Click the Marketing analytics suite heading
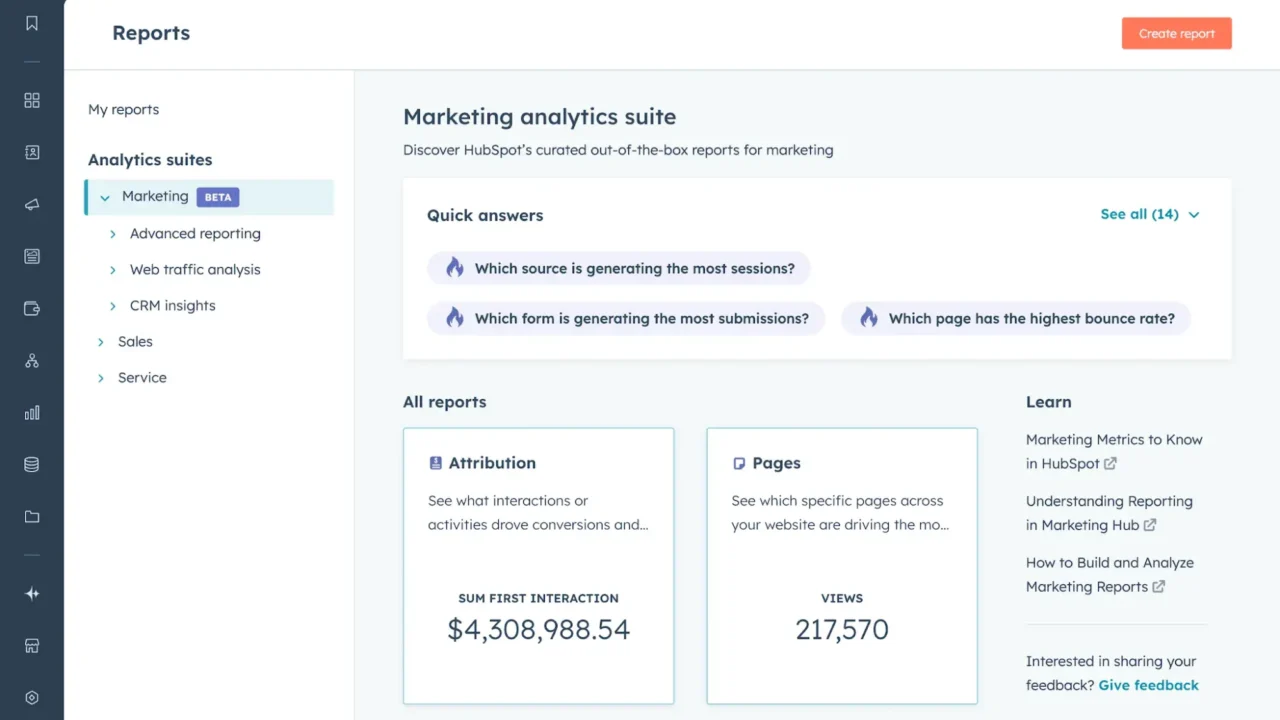 540,117
